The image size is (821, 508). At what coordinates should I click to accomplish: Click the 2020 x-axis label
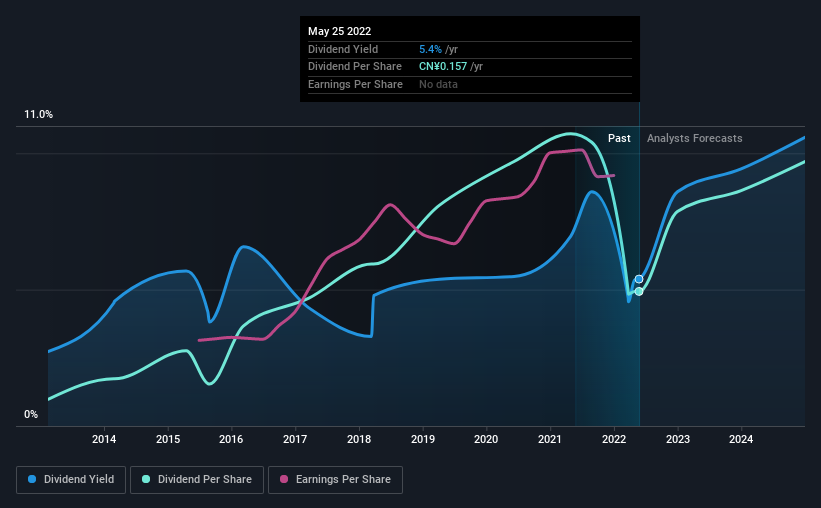click(x=486, y=439)
